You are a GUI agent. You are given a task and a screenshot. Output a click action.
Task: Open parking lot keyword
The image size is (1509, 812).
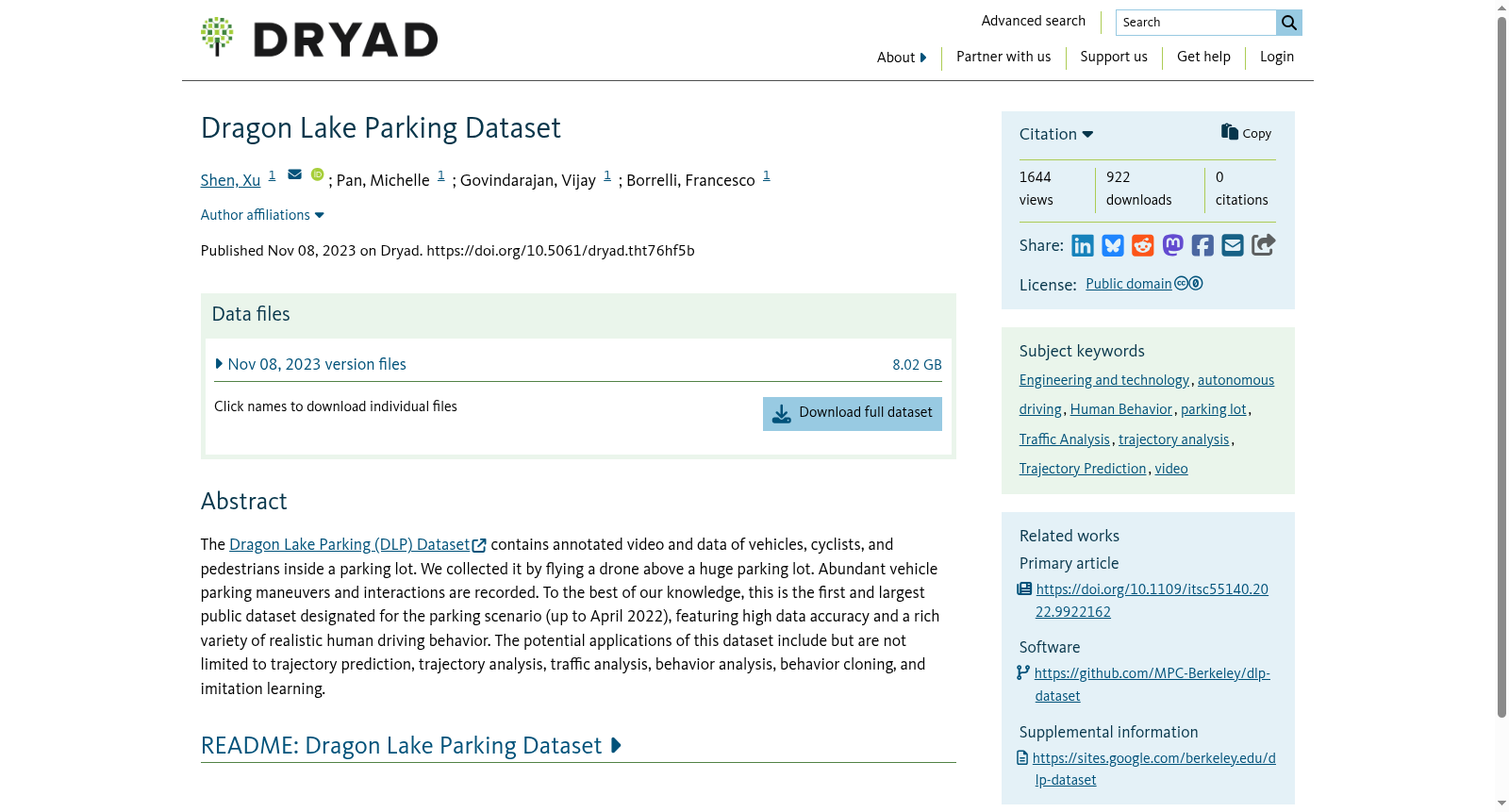click(x=1214, y=409)
